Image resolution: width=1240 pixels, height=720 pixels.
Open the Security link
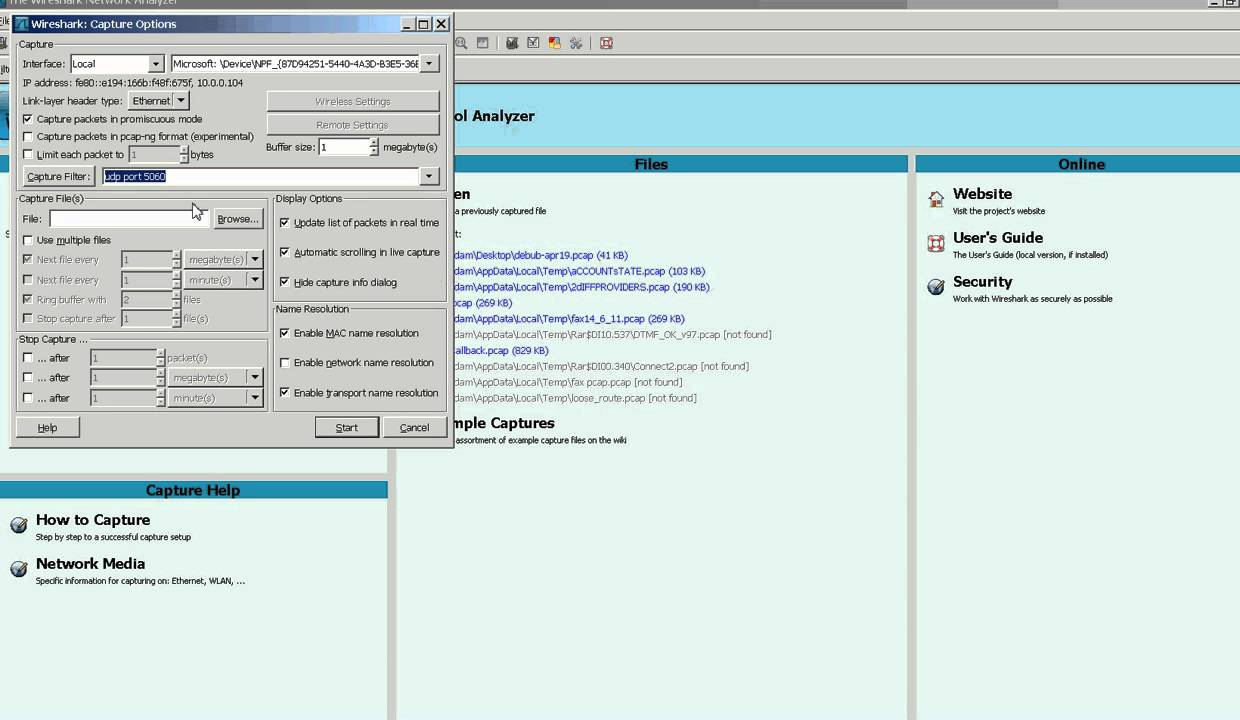click(x=982, y=282)
